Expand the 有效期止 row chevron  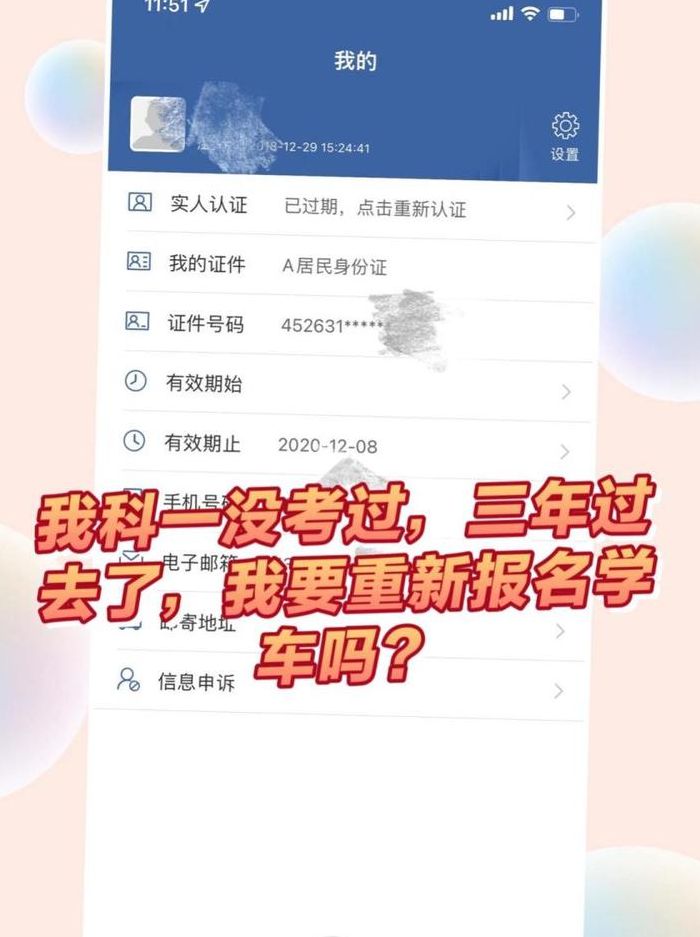coord(564,452)
